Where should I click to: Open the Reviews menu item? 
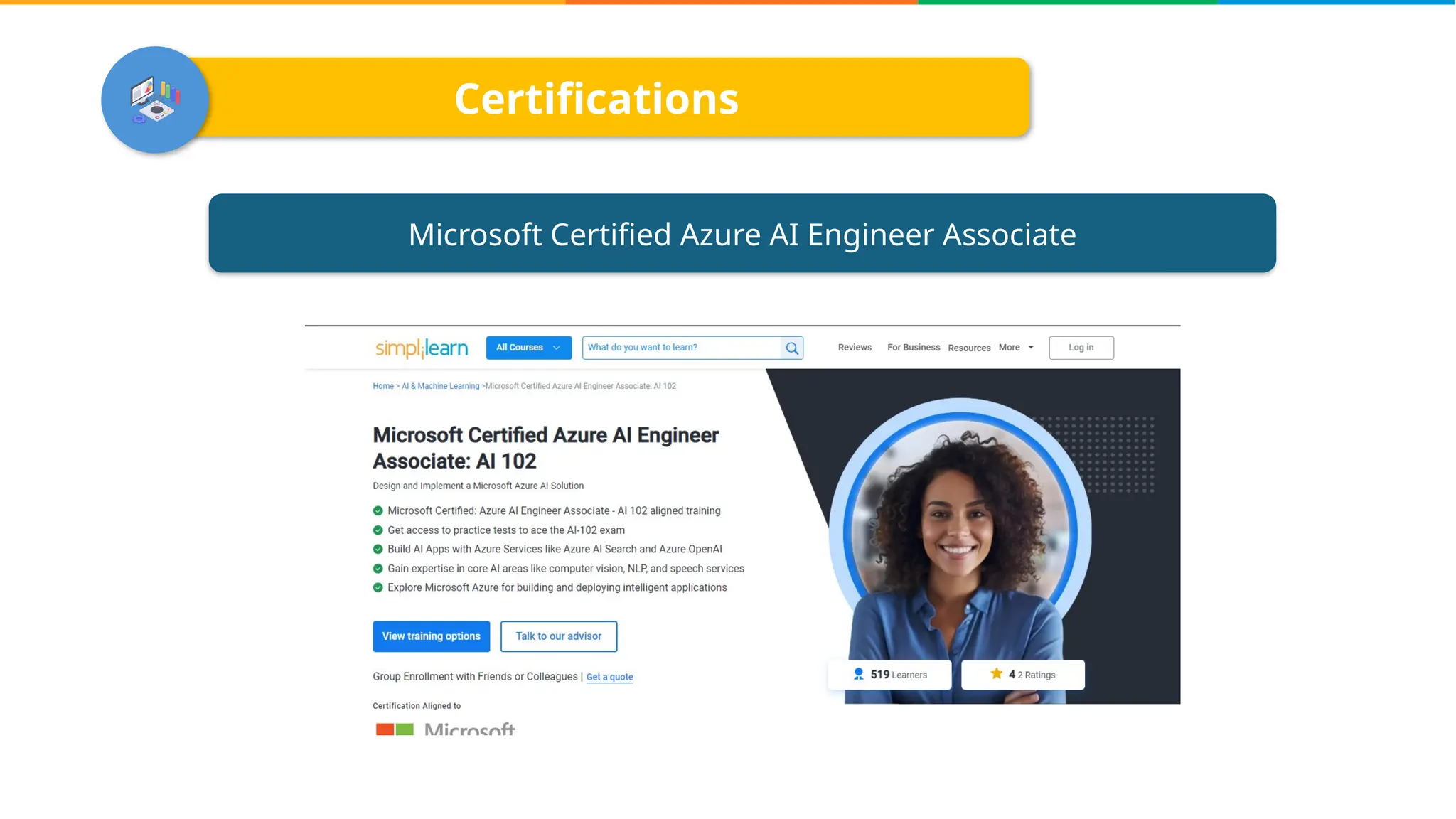(x=855, y=348)
